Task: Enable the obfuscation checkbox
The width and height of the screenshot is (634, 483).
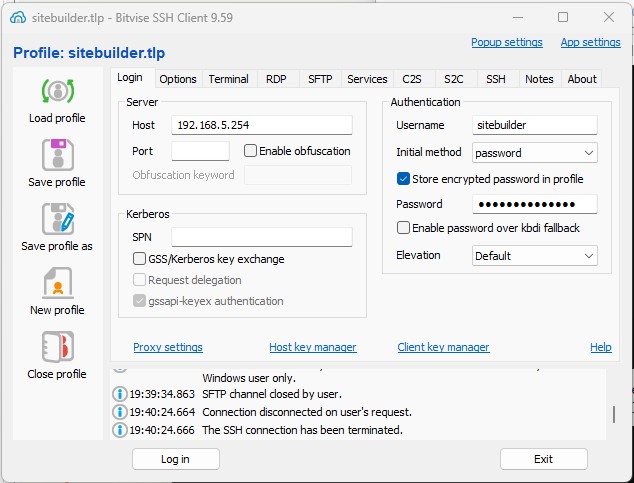Action: [x=250, y=151]
